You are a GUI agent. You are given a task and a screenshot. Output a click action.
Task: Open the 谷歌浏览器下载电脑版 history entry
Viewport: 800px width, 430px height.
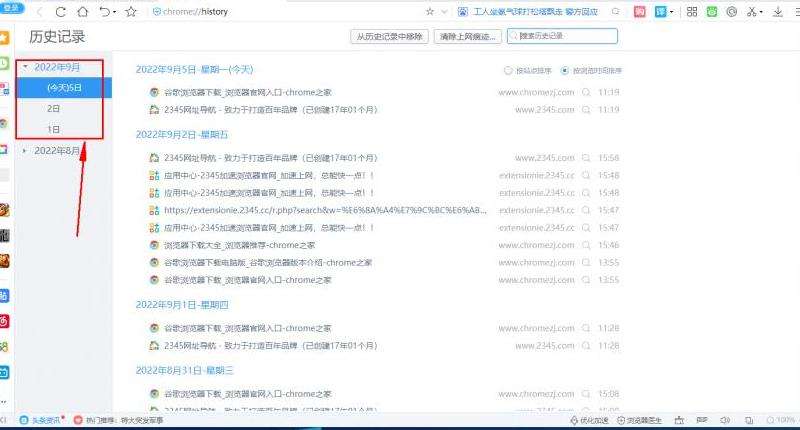point(268,263)
